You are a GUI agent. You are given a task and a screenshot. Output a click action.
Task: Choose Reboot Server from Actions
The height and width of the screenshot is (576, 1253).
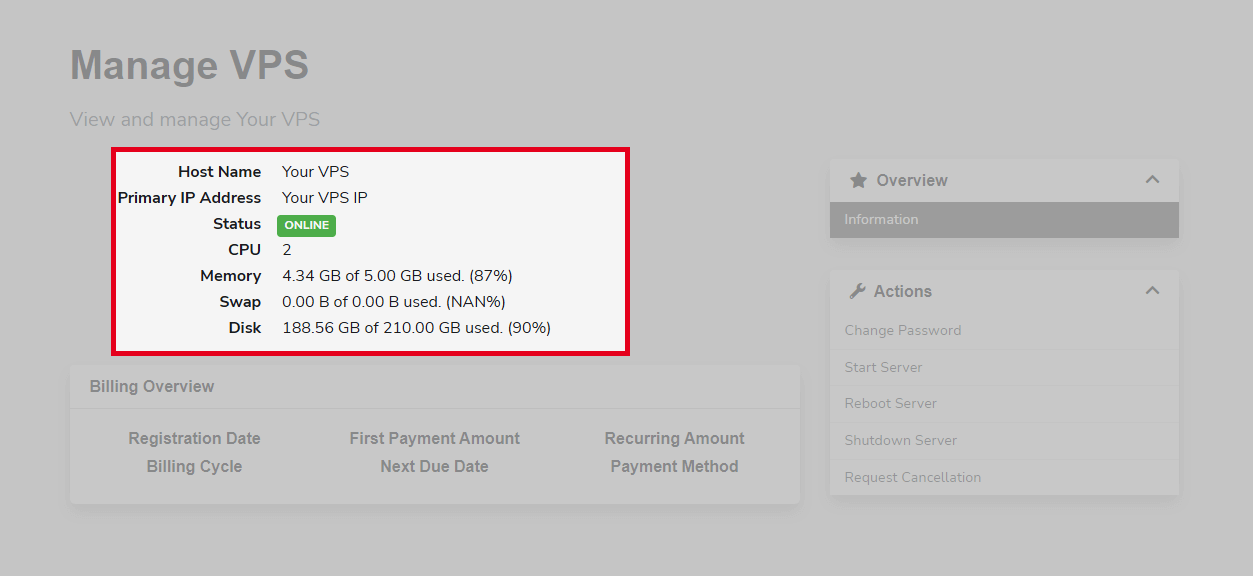(x=890, y=404)
